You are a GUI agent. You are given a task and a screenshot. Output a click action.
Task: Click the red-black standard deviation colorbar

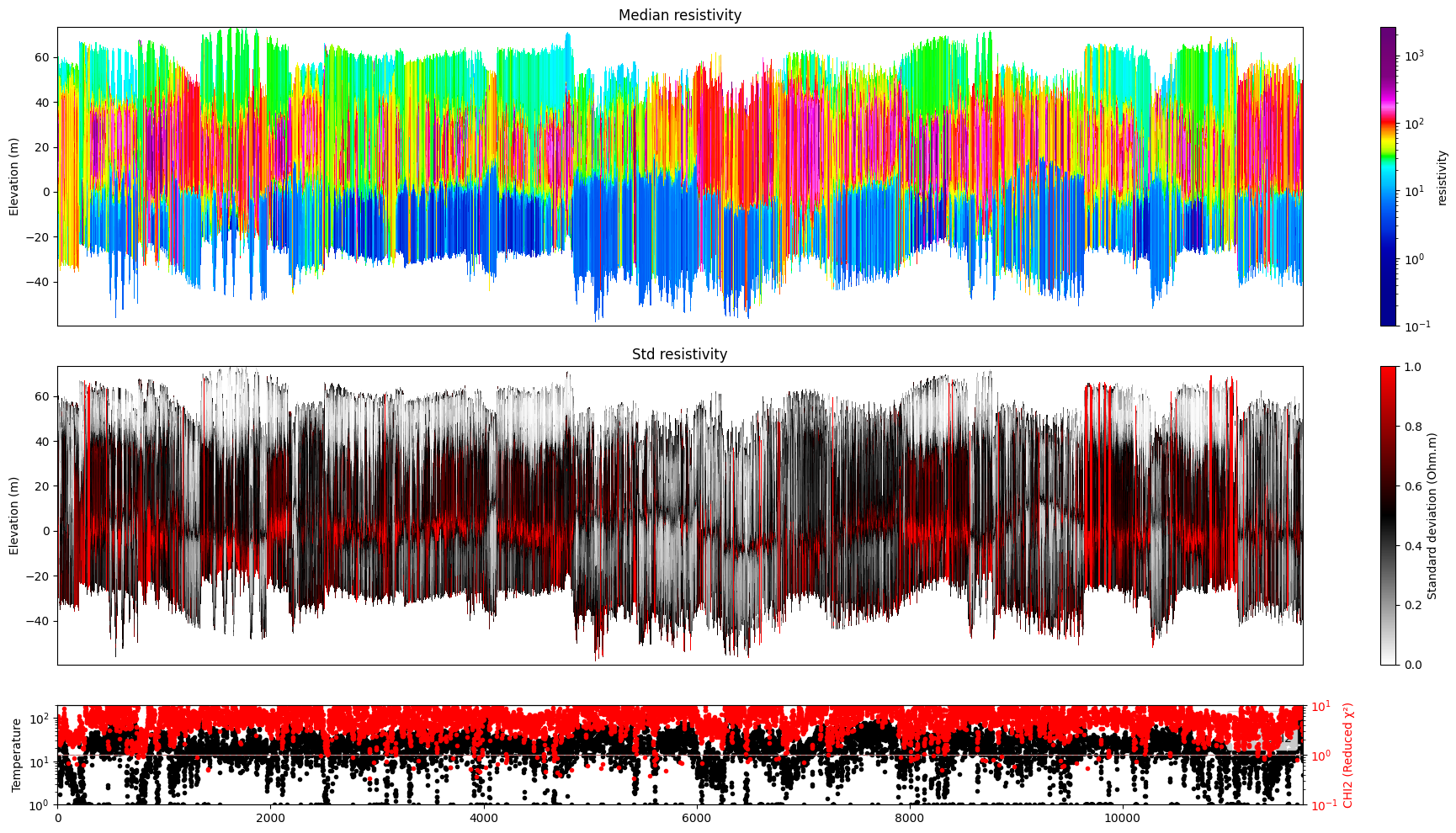click(1388, 515)
